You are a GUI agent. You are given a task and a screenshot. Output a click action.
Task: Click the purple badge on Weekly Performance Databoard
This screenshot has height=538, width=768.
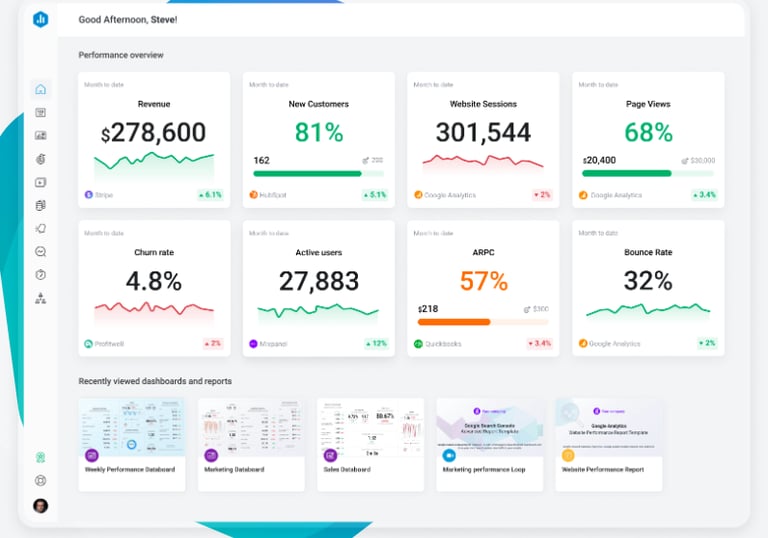pyautogui.click(x=92, y=455)
